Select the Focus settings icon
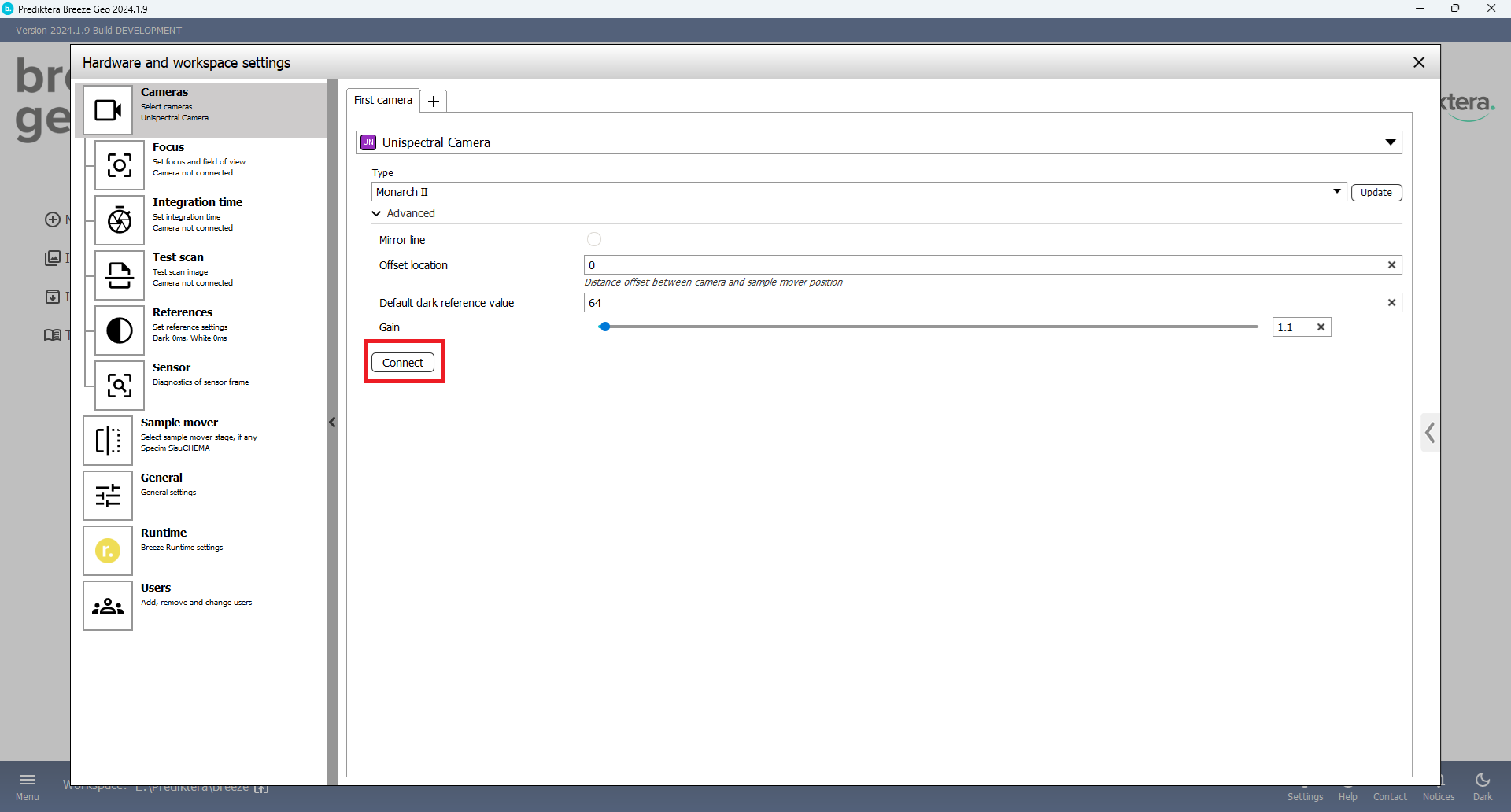 pyautogui.click(x=120, y=165)
